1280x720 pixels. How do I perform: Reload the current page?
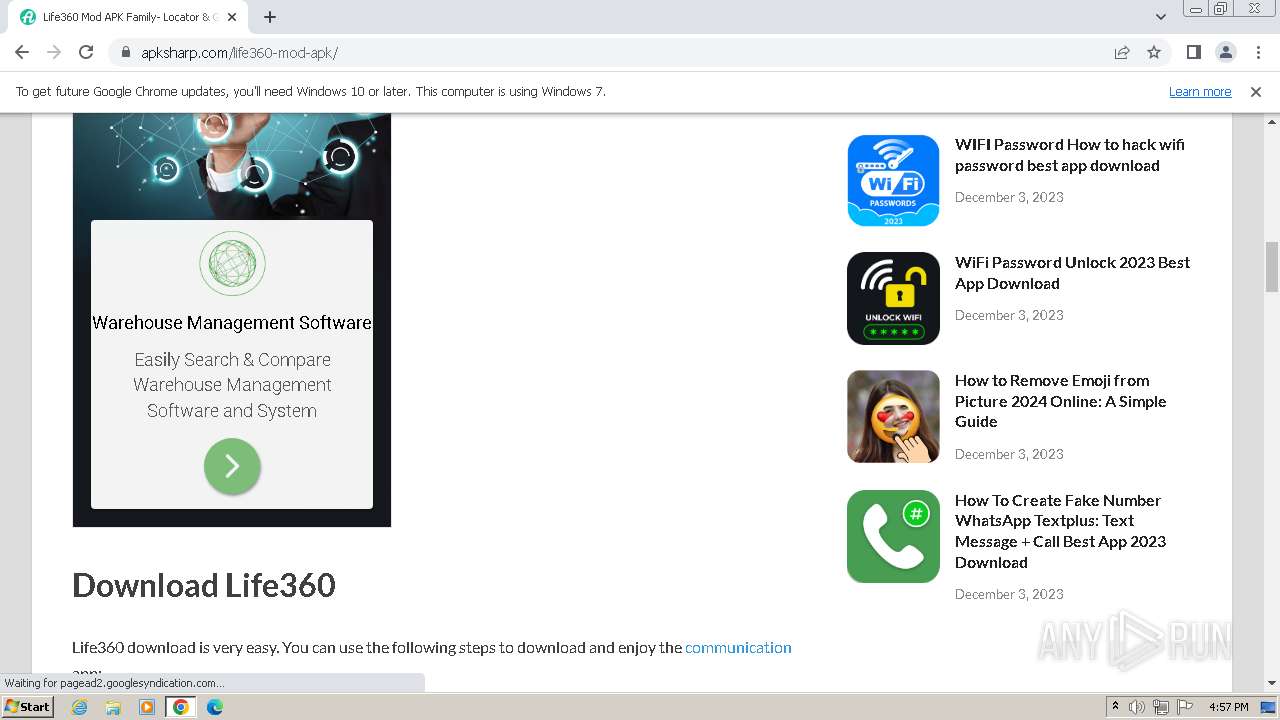pos(86,52)
